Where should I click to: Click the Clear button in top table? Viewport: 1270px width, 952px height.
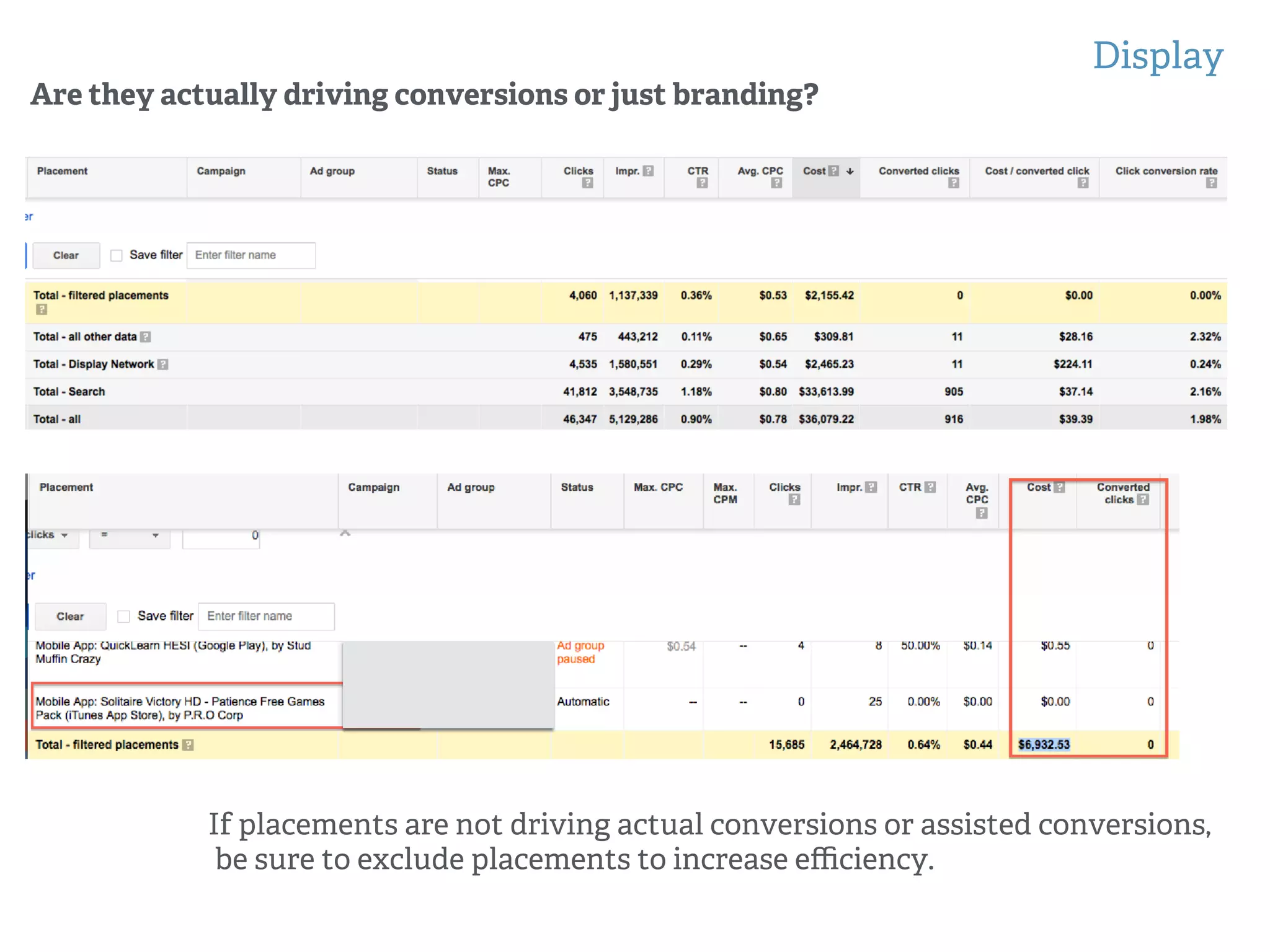pyautogui.click(x=66, y=255)
